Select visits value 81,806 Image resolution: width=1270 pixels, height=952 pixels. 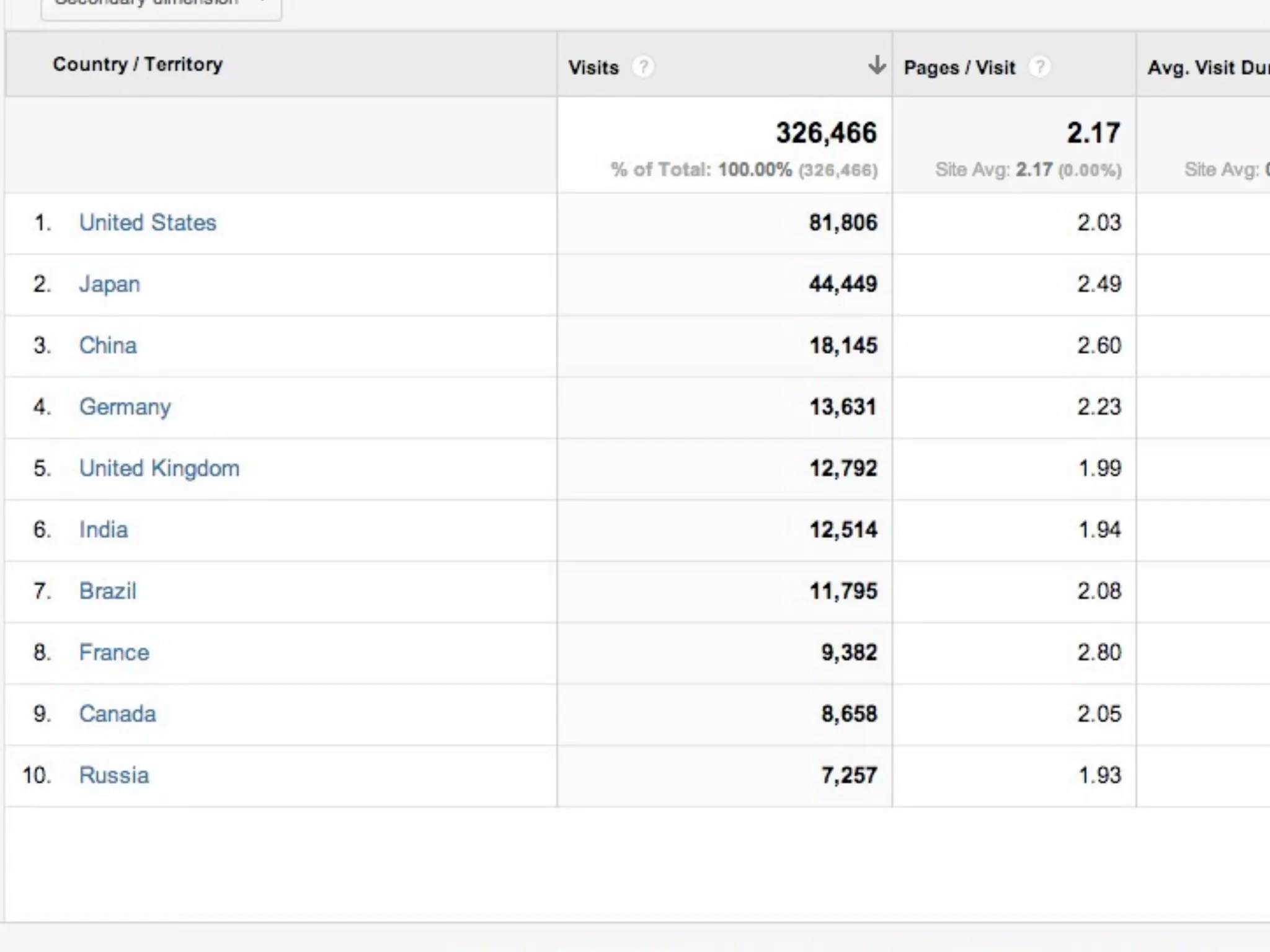[x=843, y=223]
